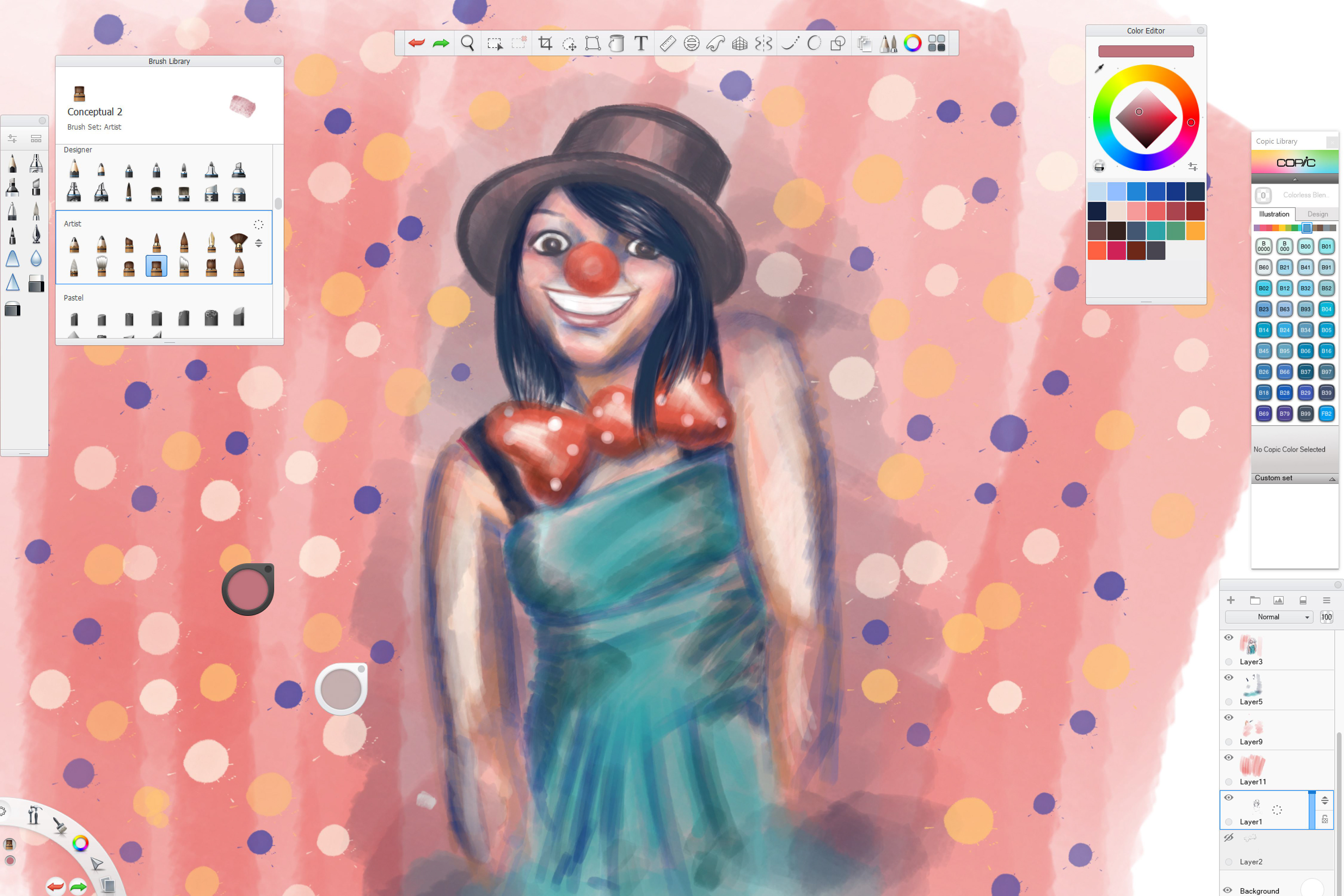
Task: Switch to the Design tab in Copic Library
Action: [x=1317, y=214]
